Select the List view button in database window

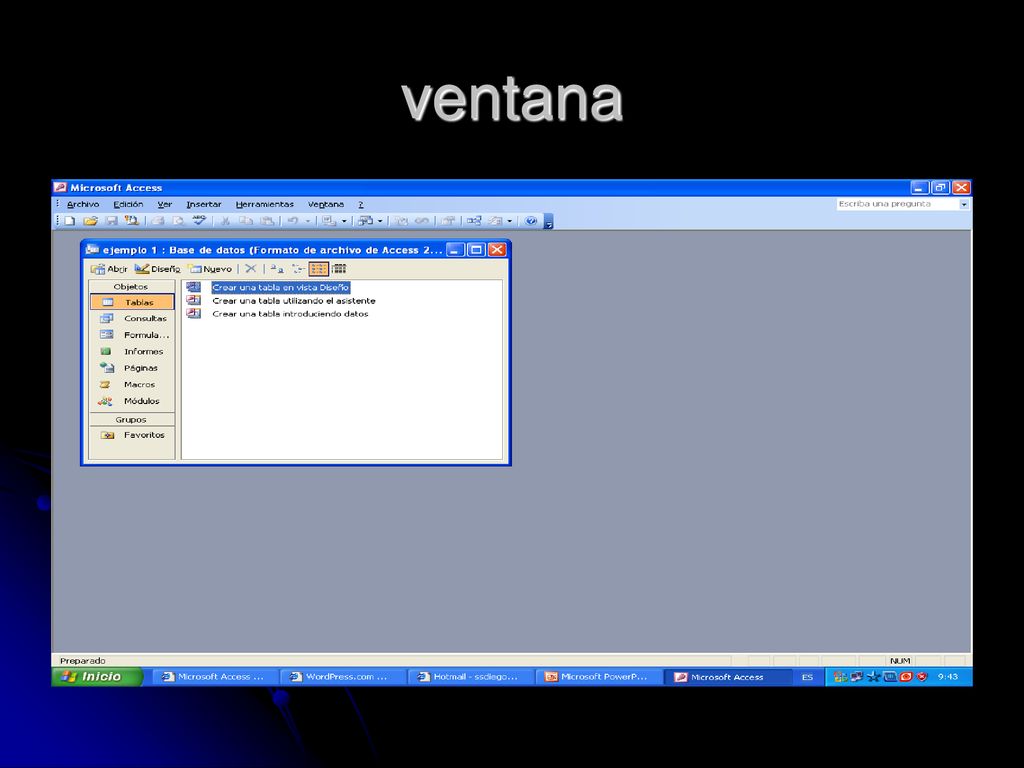point(319,268)
